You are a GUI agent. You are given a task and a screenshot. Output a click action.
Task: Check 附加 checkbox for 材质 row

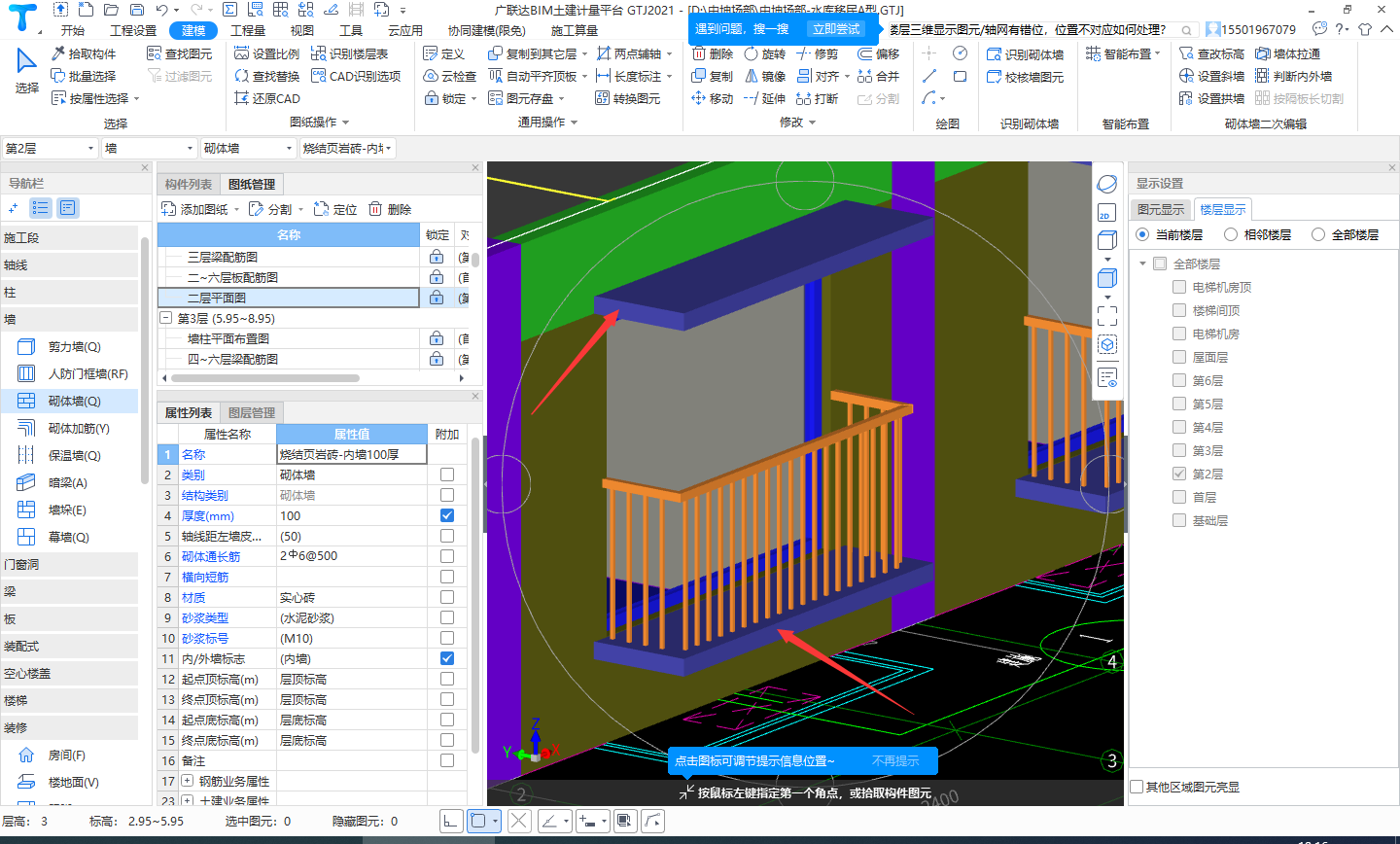(447, 597)
